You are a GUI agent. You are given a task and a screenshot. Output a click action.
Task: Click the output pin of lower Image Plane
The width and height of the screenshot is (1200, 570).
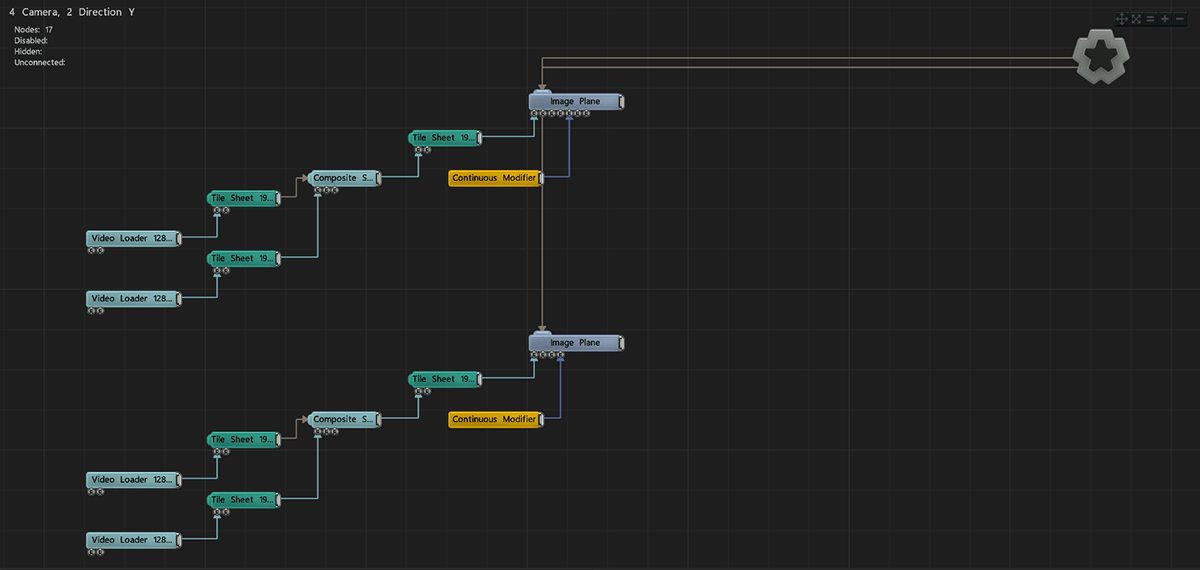coord(621,342)
